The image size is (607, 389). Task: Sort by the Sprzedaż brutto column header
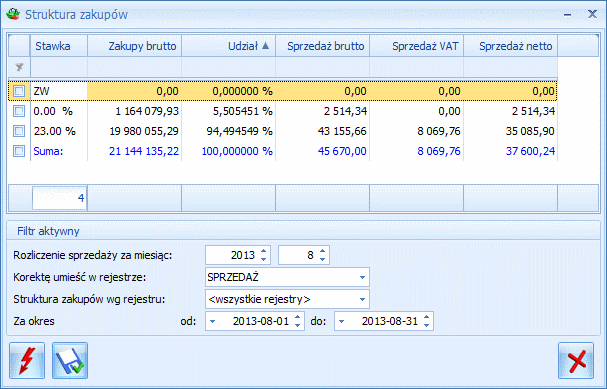323,46
